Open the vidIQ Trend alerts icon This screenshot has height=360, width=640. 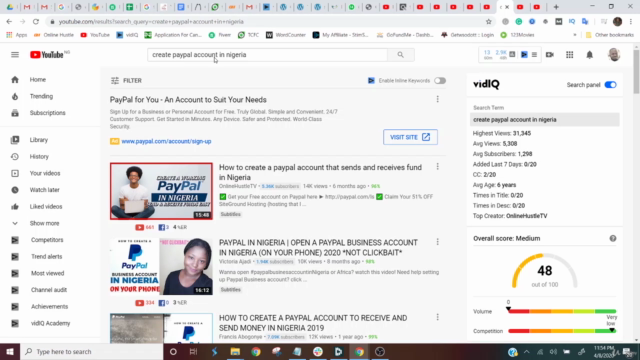15,257
